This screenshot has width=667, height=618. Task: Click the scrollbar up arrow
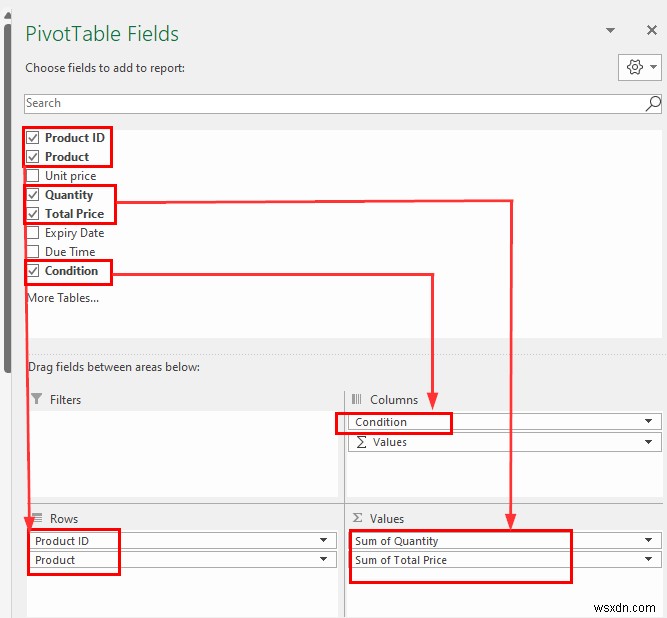(7, 16)
